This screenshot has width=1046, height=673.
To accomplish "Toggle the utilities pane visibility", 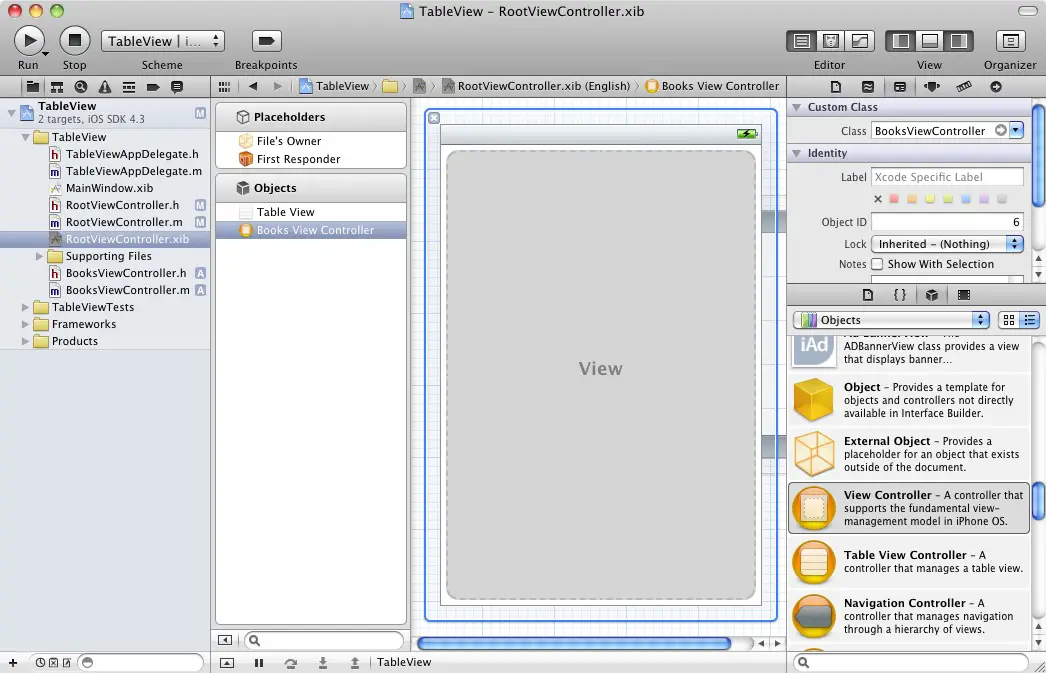I will click(959, 41).
